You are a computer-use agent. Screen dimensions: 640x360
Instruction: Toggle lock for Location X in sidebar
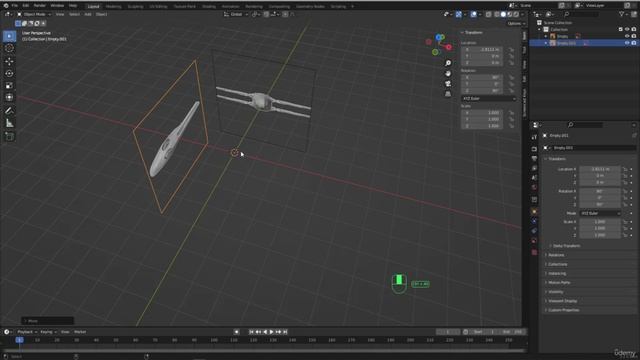pyautogui.click(x=511, y=49)
